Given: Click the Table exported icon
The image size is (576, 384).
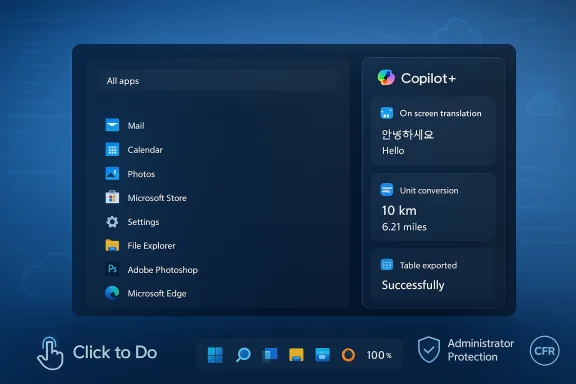Looking at the screenshot, I should 386,265.
